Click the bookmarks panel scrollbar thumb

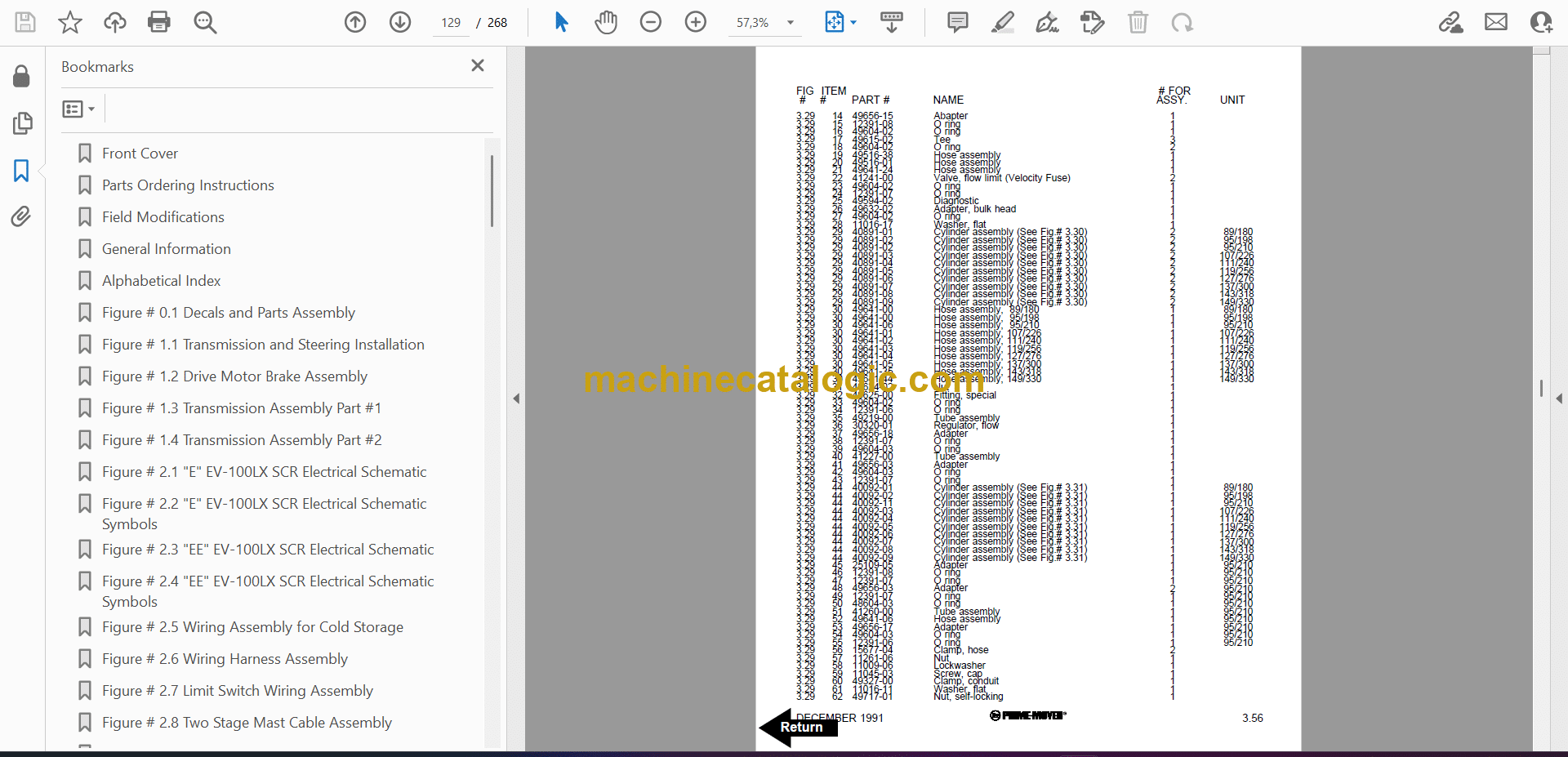click(492, 191)
